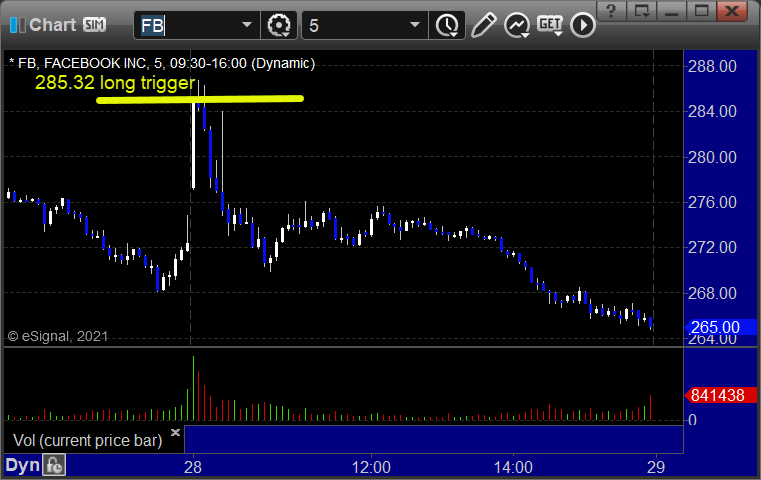Click the window link dropdown icon

pyautogui.click(x=642, y=11)
